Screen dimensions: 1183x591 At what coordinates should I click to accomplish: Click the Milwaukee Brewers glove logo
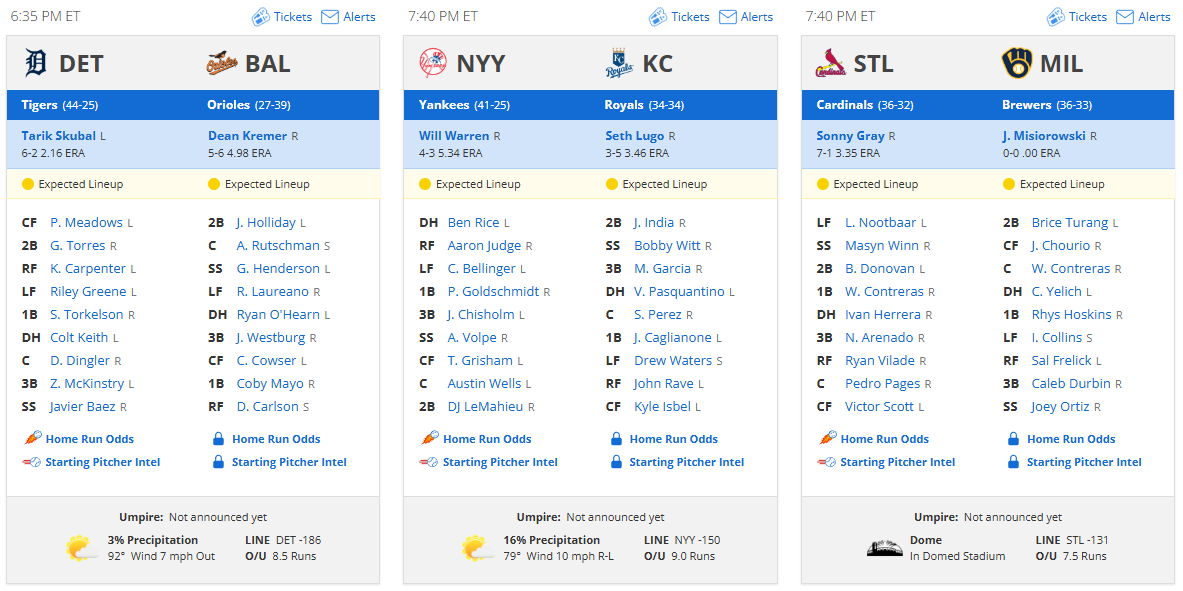point(1016,63)
